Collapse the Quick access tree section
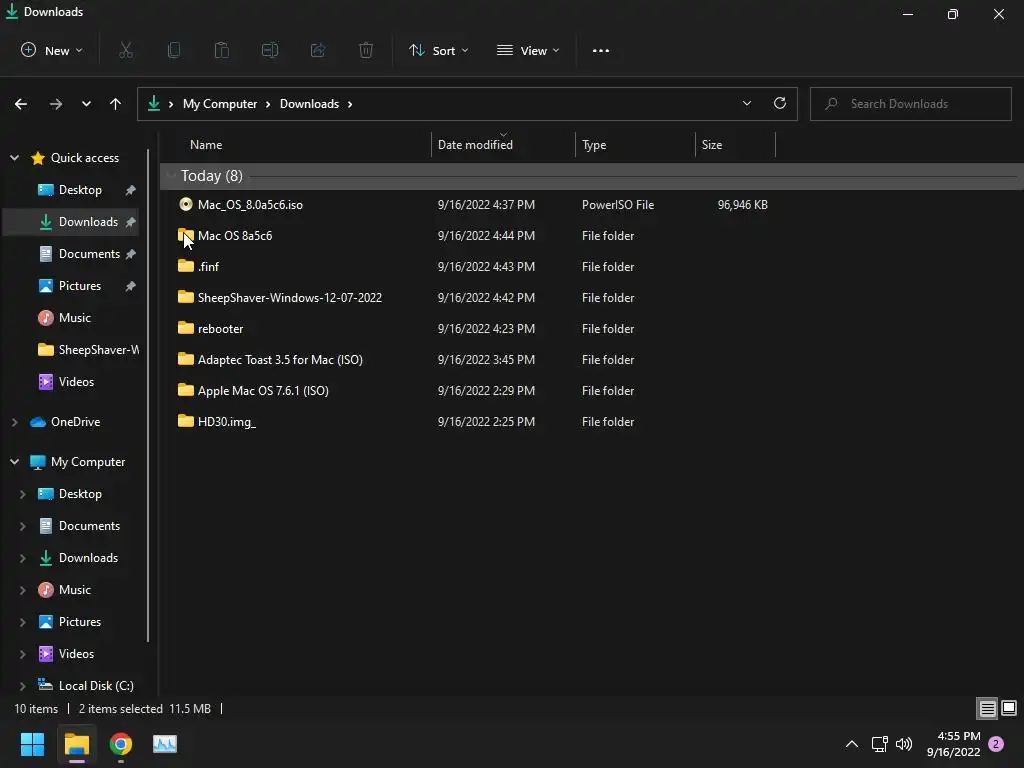The image size is (1024, 768). pyautogui.click(x=14, y=157)
